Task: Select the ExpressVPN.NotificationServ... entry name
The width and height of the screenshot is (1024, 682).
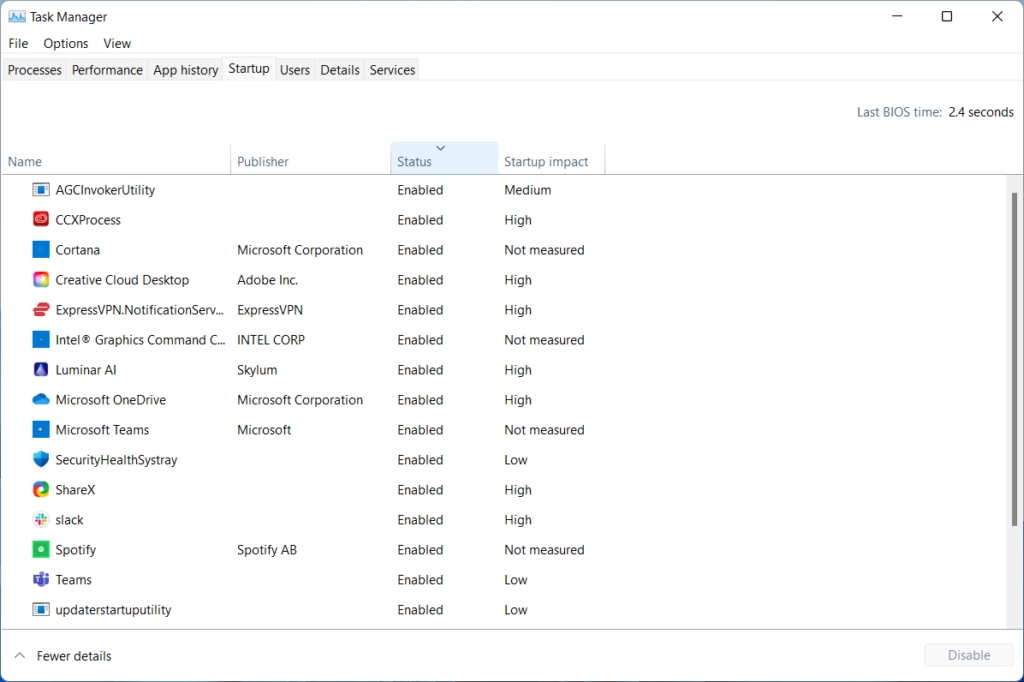Action: (x=140, y=310)
